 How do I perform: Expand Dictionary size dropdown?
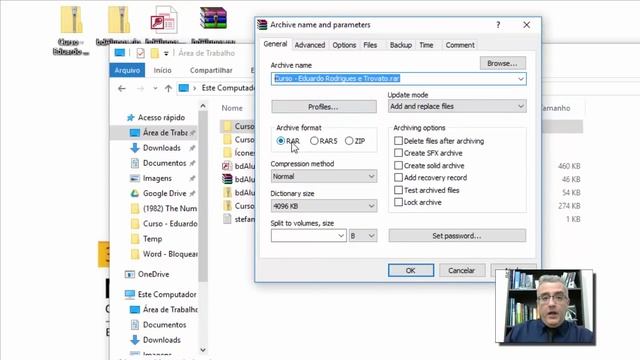(x=324, y=206)
